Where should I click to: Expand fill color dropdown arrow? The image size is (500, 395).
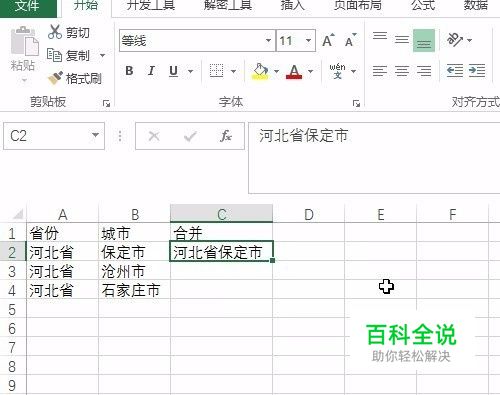276,71
